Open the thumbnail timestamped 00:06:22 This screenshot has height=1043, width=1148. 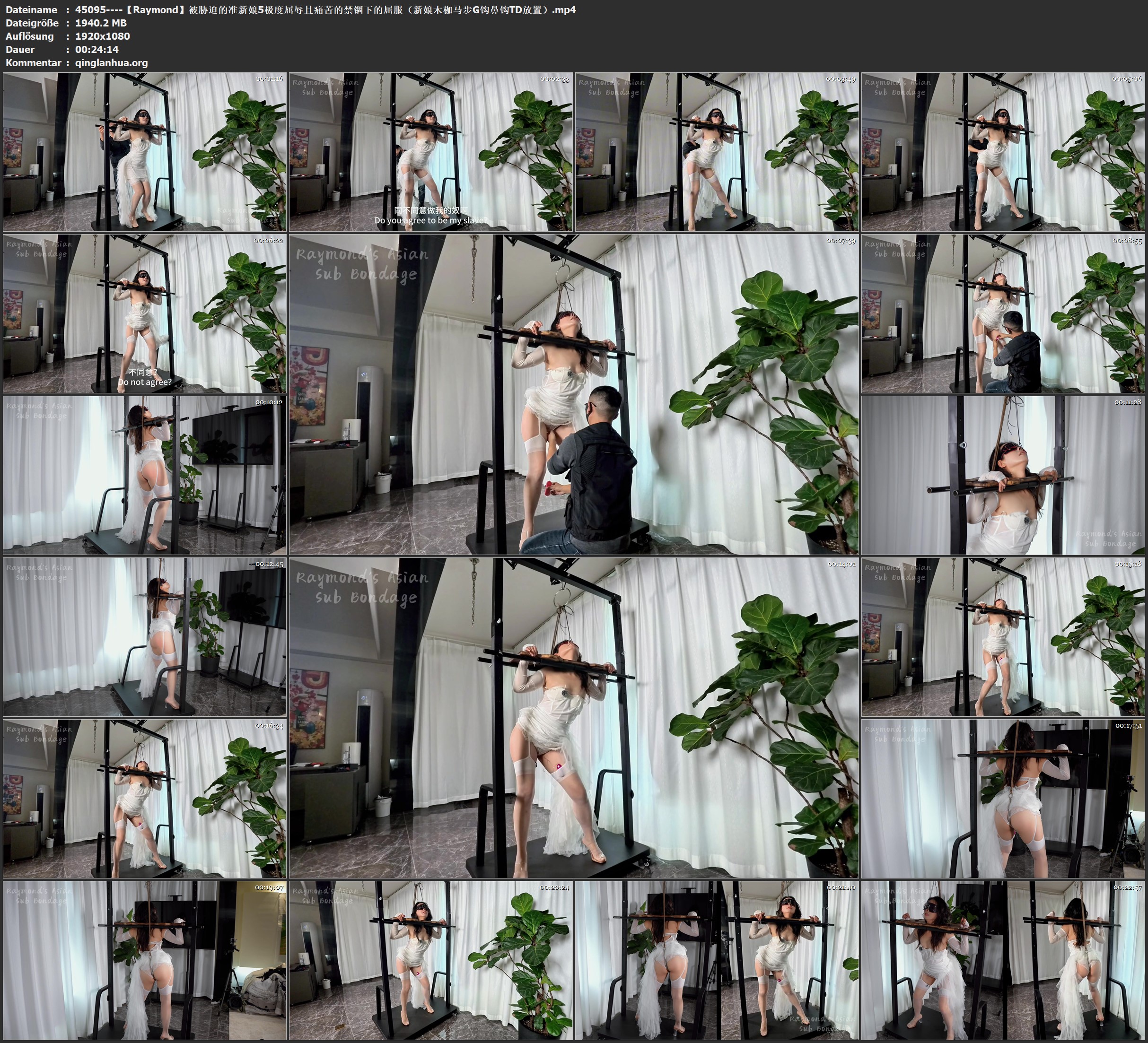tap(145, 313)
